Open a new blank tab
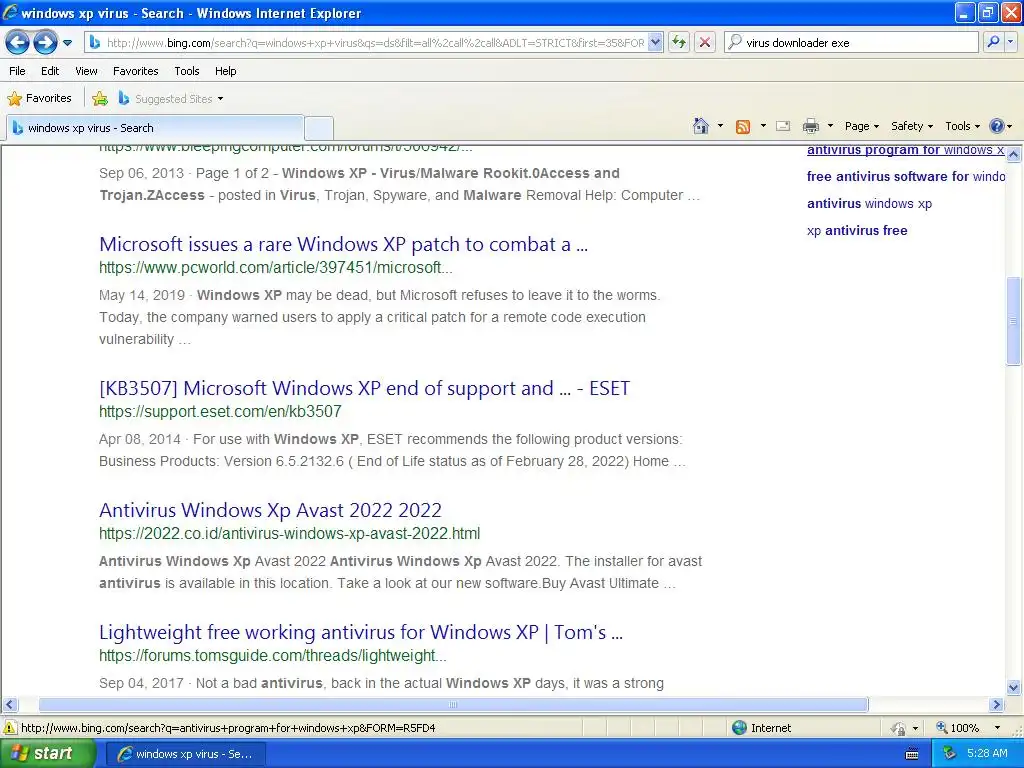1024x768 pixels. [x=319, y=128]
